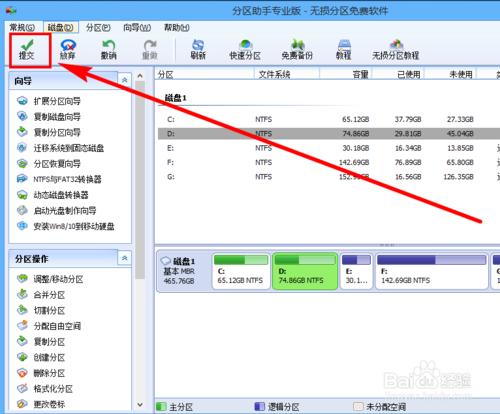Sort by the 文件系统 column header
Viewport: 500px width, 414px height.
[287, 74]
